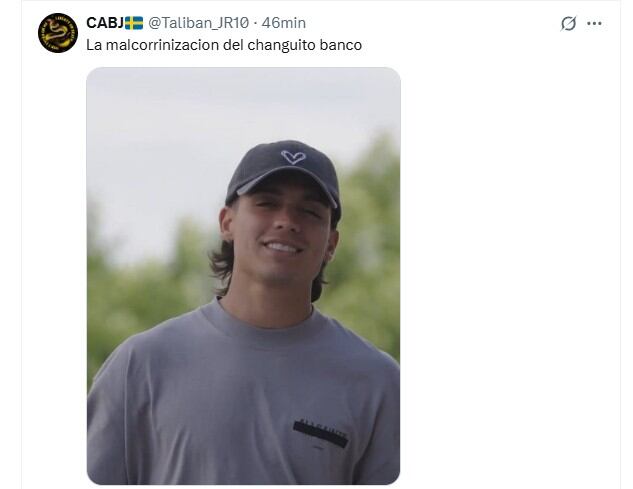Open the three-dot more options menu
The image size is (633, 489).
(x=594, y=23)
